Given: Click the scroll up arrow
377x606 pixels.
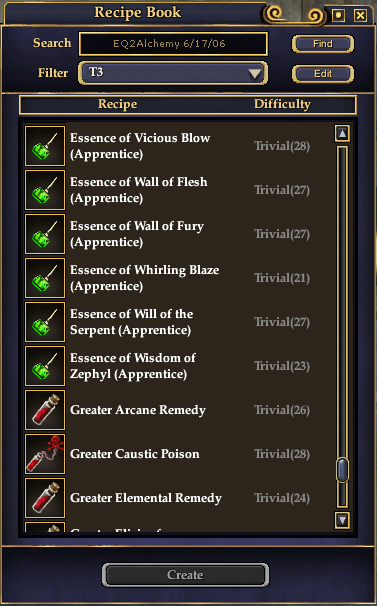Looking at the screenshot, I should coord(342,133).
